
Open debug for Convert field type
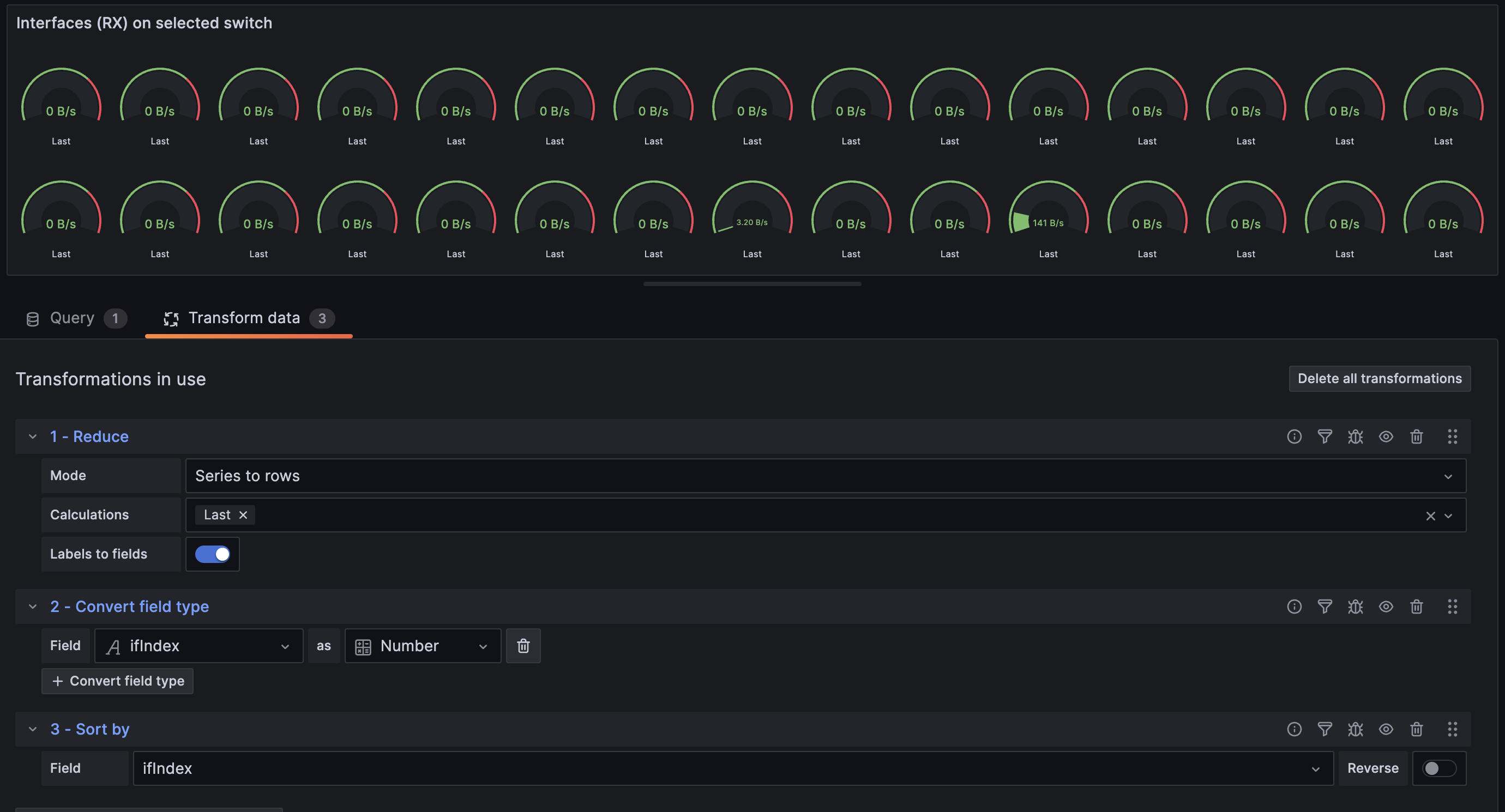pyautogui.click(x=1355, y=607)
